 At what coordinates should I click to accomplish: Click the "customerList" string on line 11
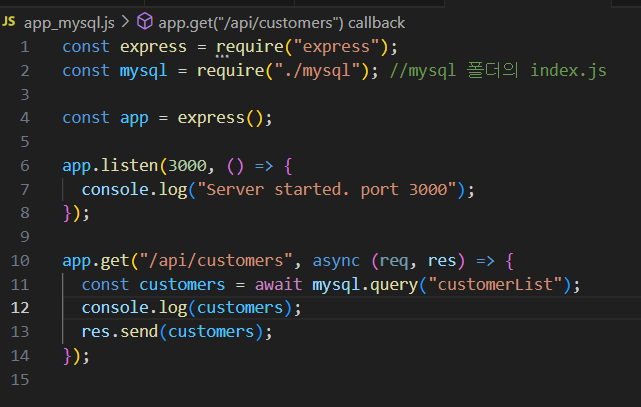pyautogui.click(x=495, y=284)
